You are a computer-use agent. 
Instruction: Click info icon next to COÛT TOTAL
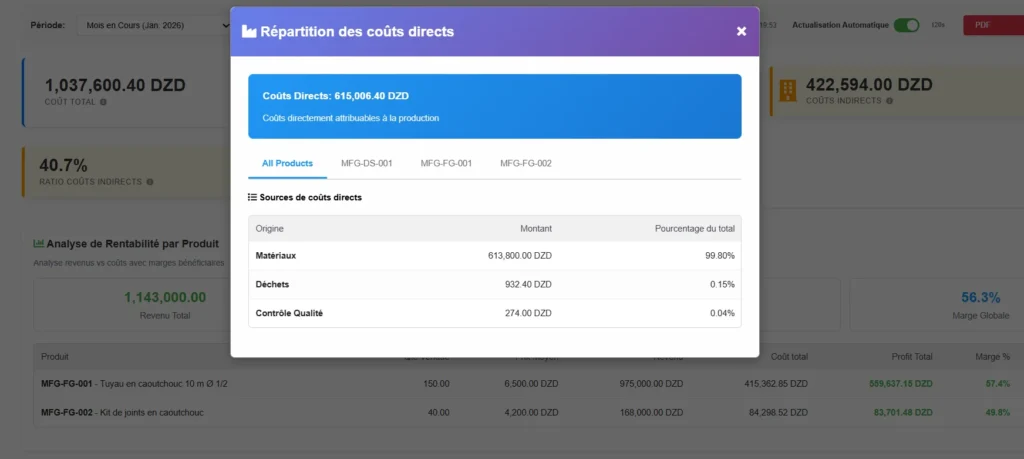tap(103, 102)
